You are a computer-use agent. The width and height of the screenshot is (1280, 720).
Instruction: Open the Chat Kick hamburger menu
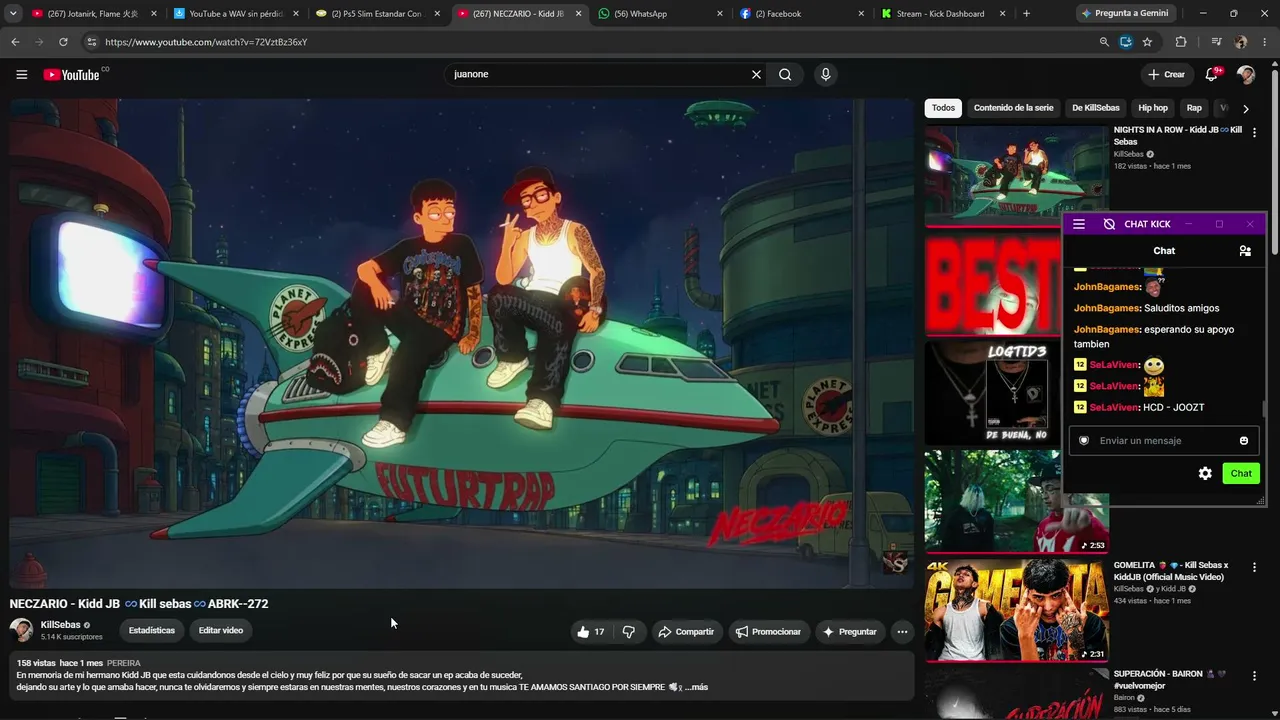coord(1078,224)
